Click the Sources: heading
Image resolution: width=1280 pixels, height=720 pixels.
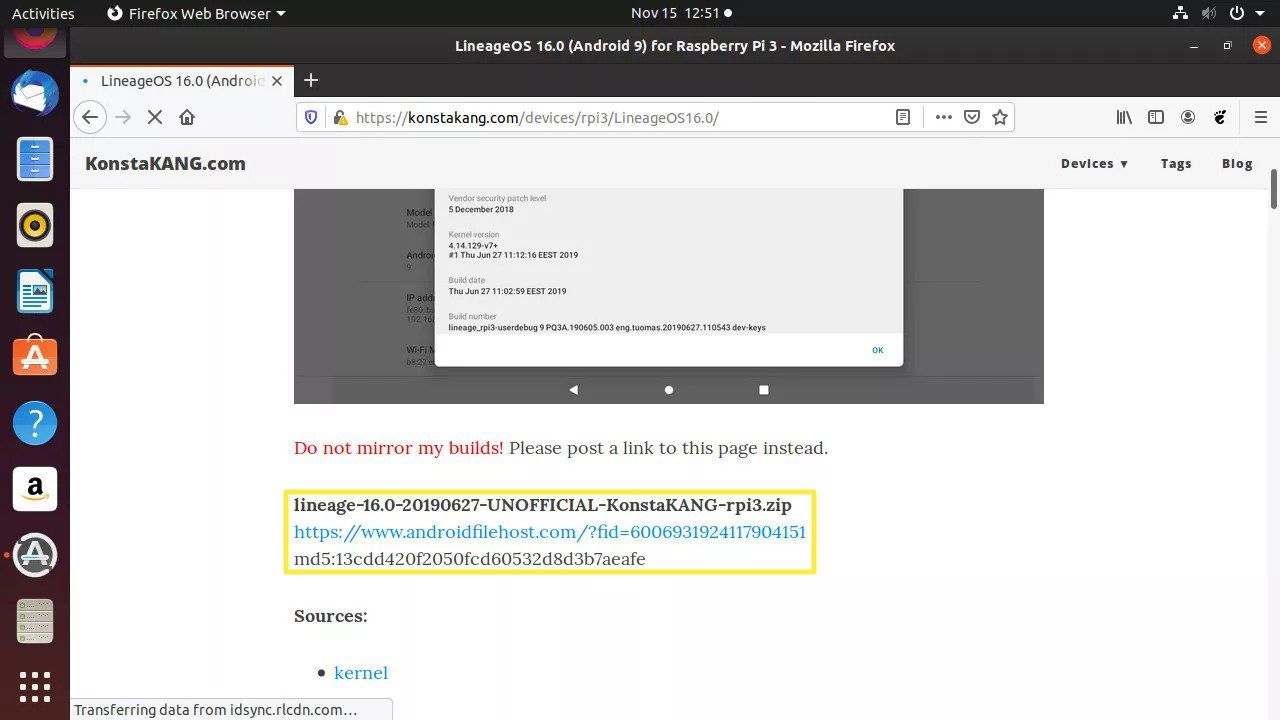click(331, 616)
